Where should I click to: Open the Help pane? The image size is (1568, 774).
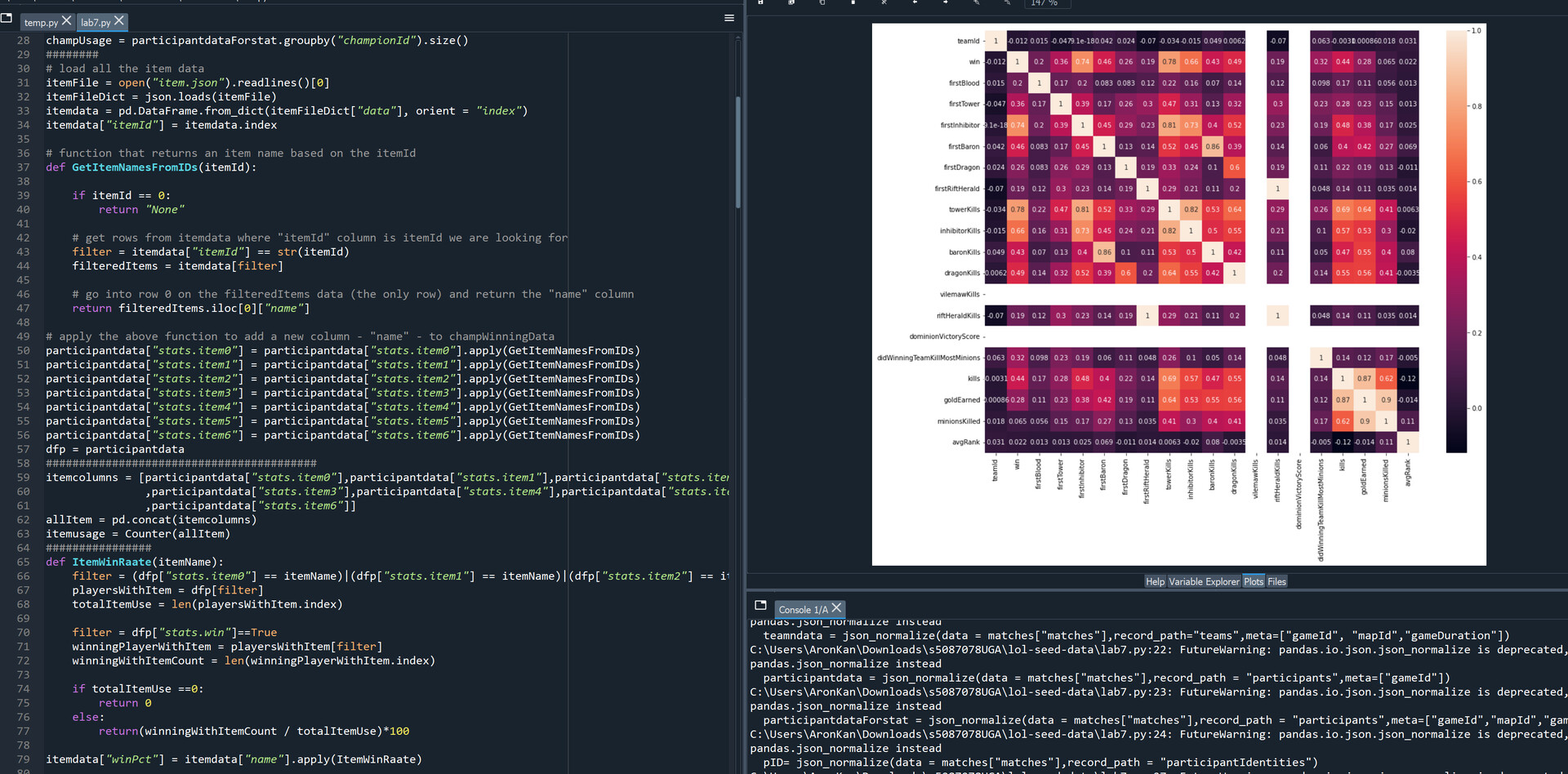(x=1155, y=581)
